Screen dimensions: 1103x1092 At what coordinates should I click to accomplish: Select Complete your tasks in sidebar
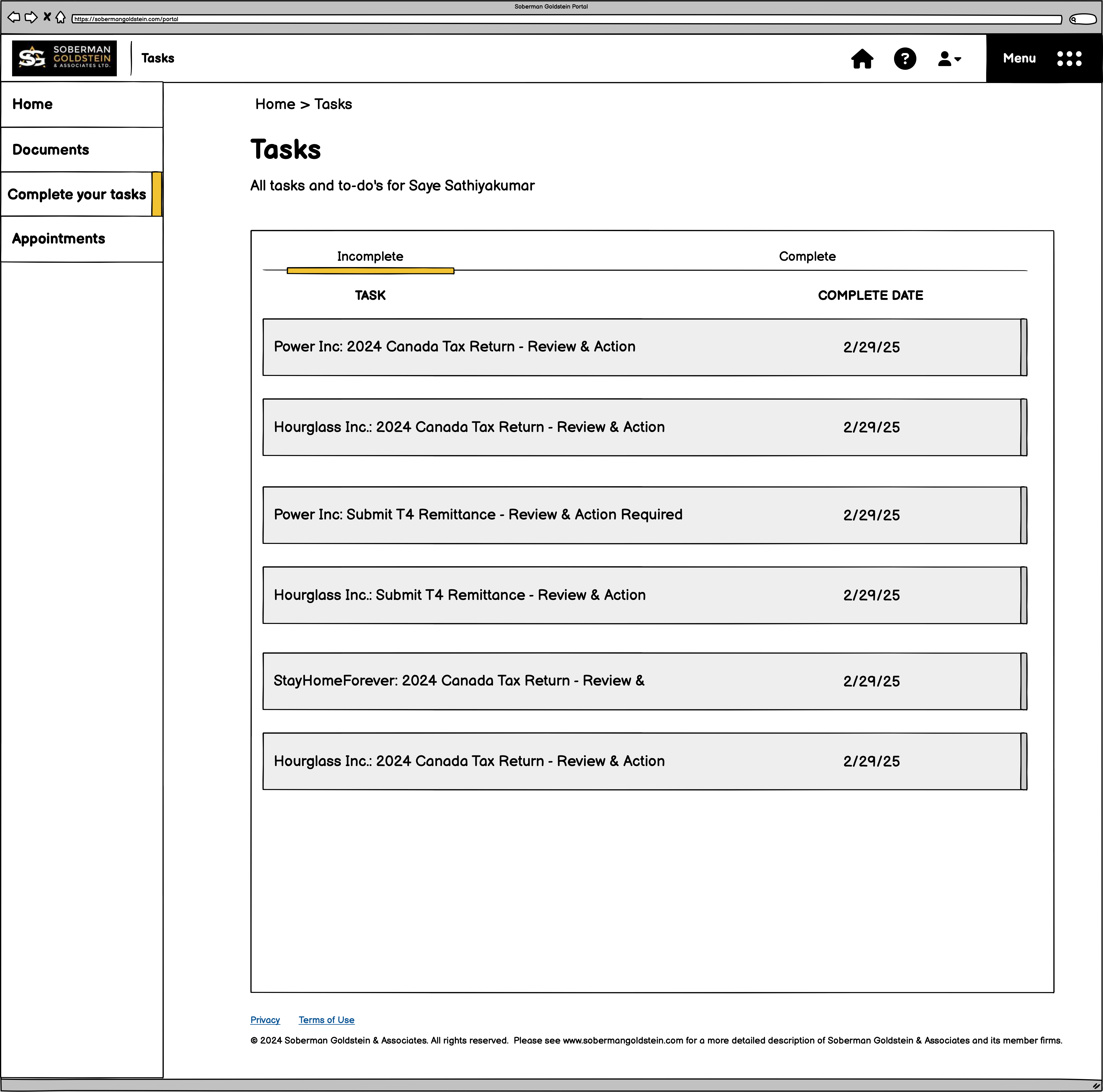tap(82, 194)
